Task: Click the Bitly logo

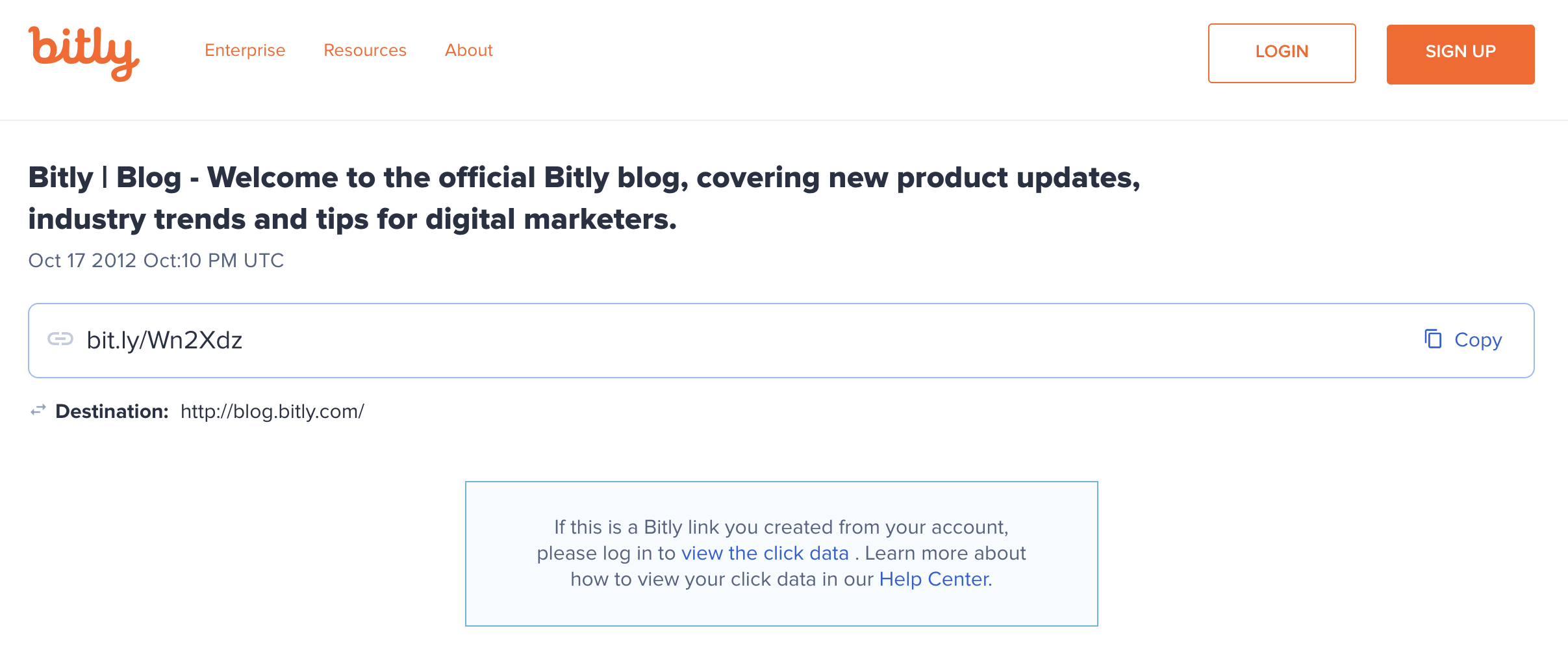Action: pos(83,53)
